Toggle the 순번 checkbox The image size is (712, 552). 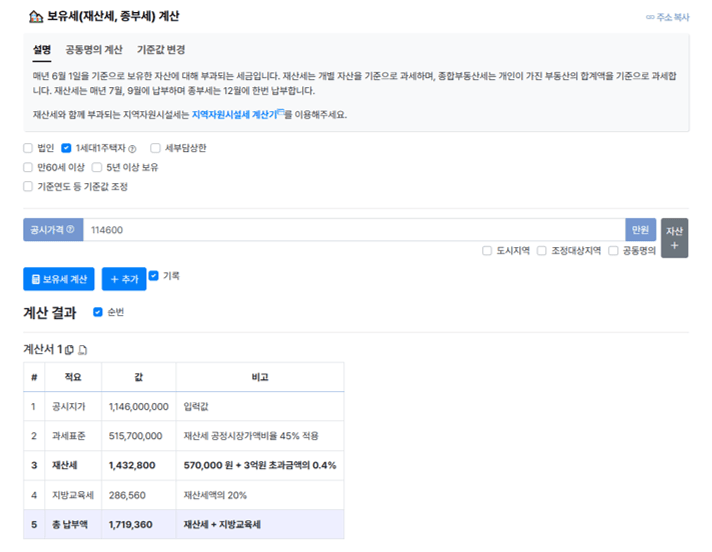pyautogui.click(x=98, y=312)
